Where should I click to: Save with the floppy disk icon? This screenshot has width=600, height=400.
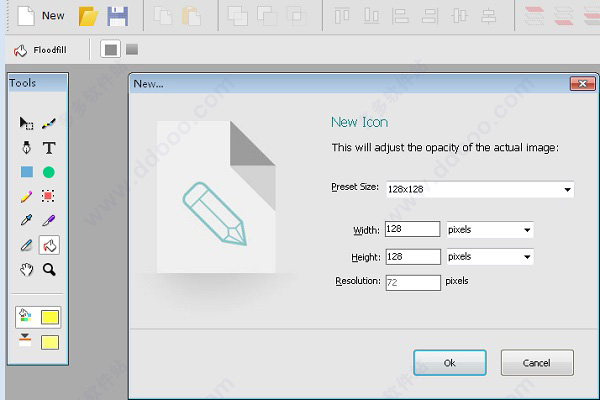pos(117,16)
